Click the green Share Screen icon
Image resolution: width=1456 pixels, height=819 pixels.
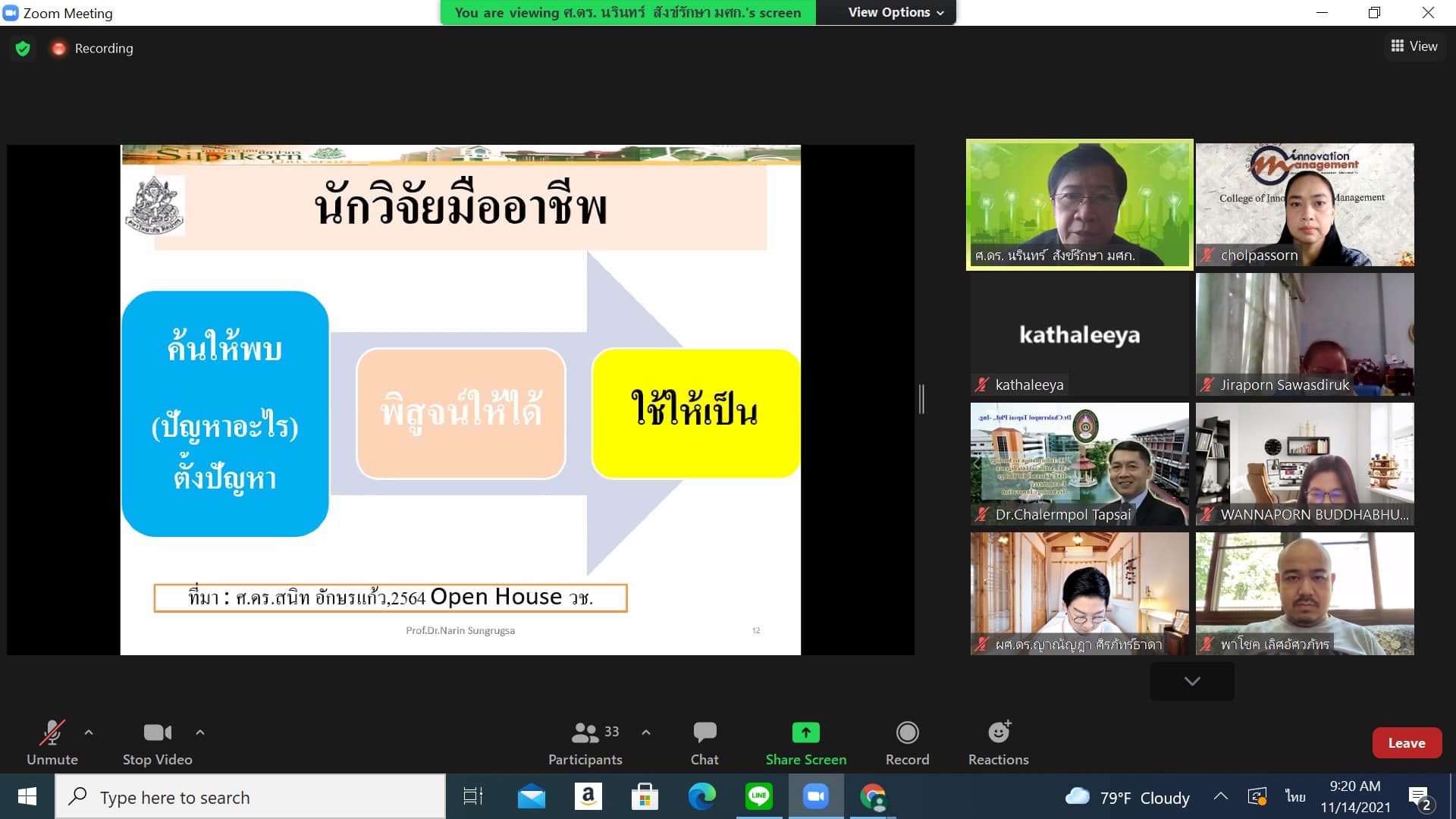[x=805, y=733]
